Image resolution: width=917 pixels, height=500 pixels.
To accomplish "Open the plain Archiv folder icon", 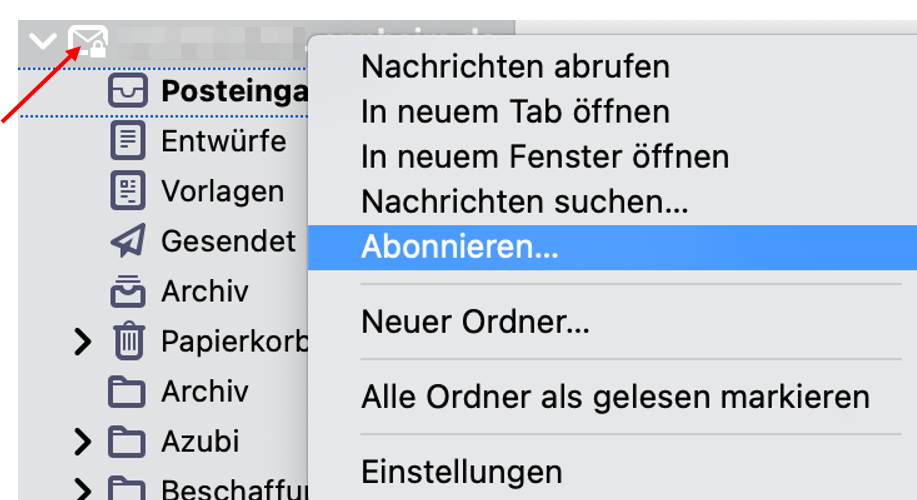I will click(126, 392).
